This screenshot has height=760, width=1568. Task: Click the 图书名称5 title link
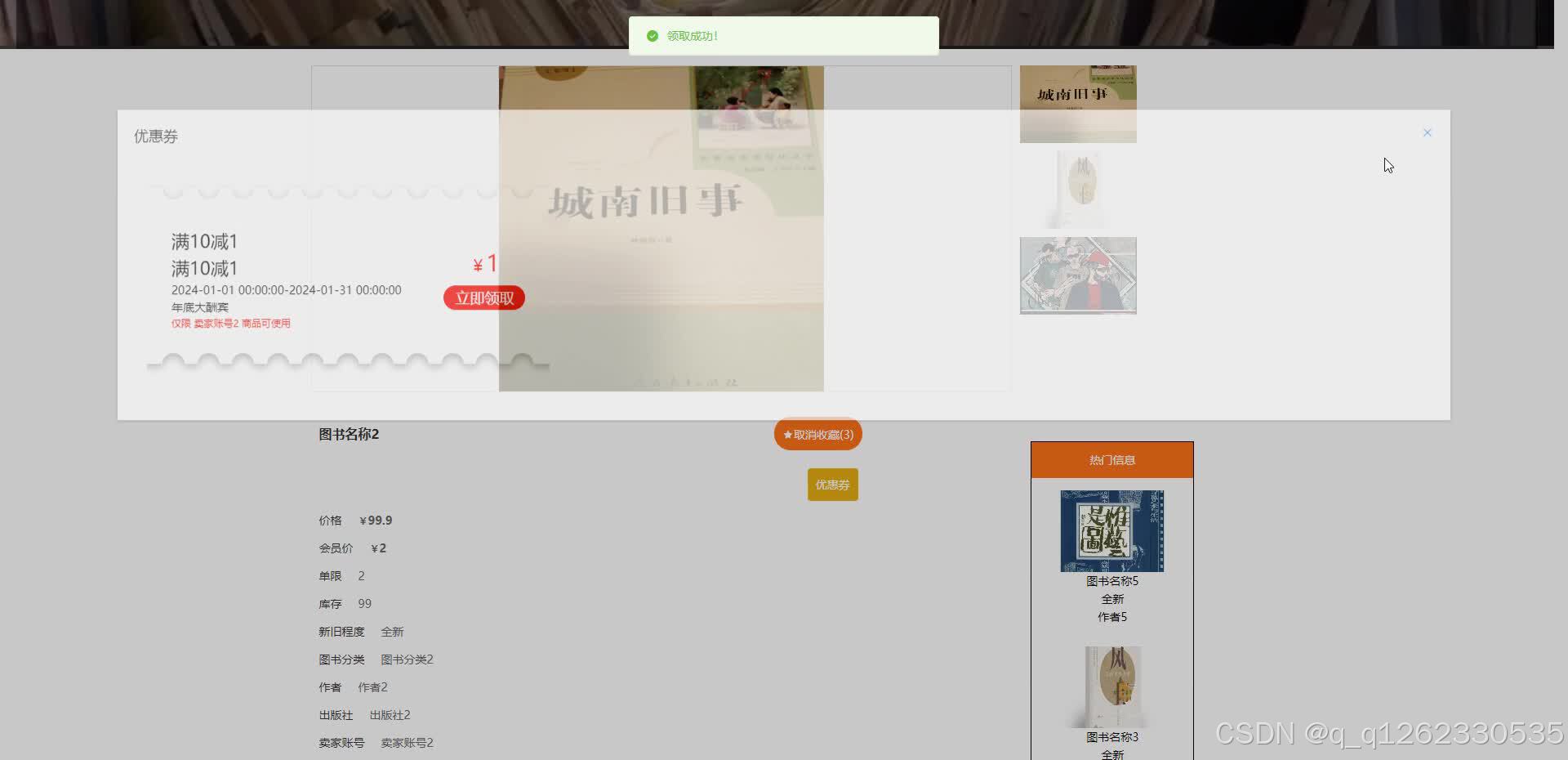(x=1112, y=581)
